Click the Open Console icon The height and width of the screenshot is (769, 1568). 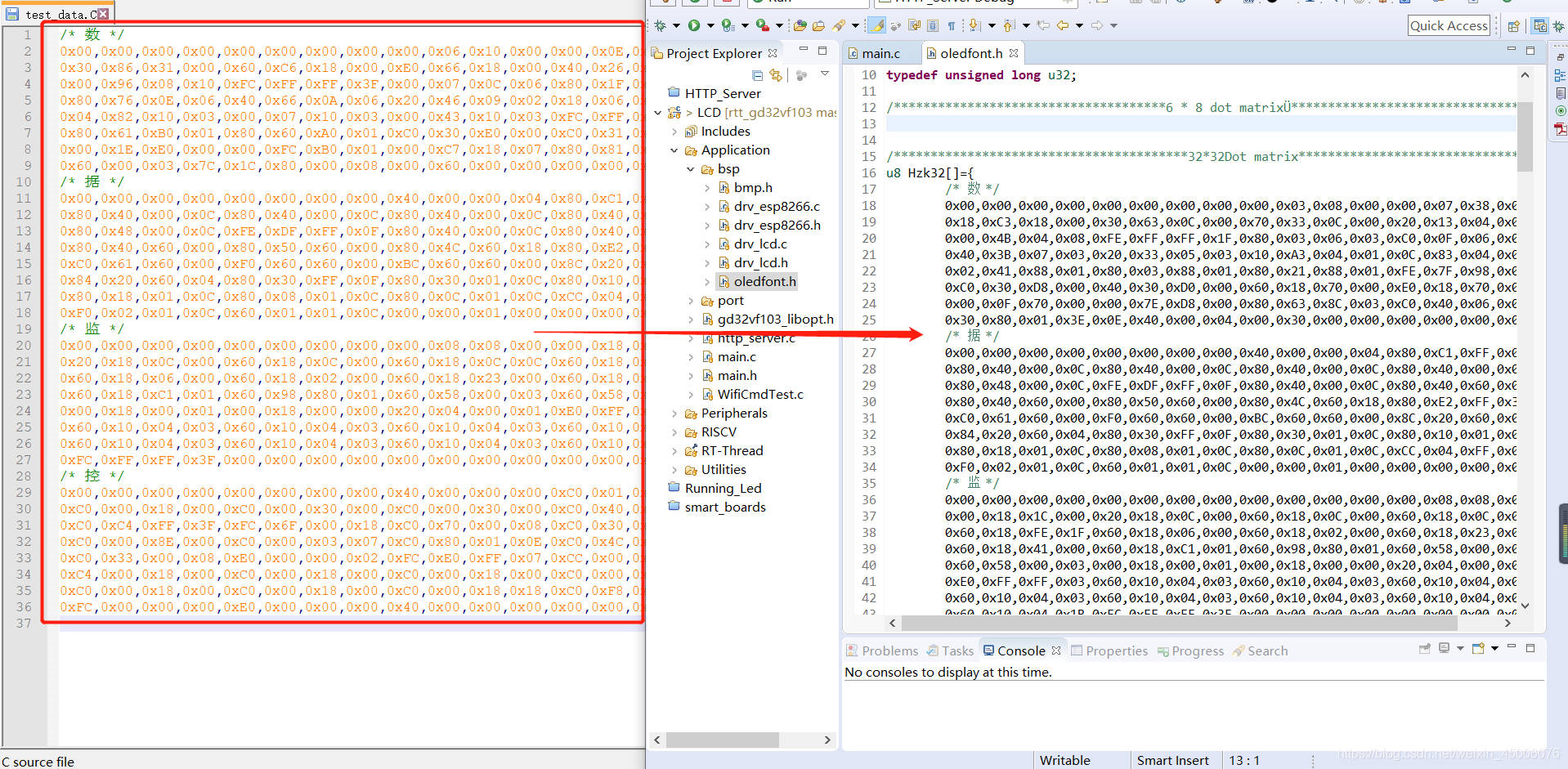pos(1478,648)
